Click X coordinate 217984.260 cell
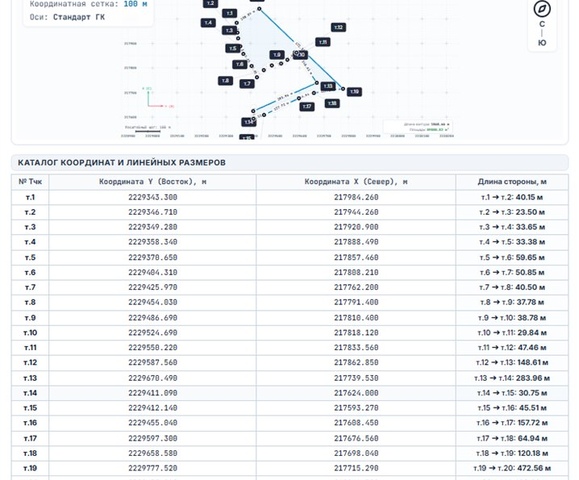 [356, 197]
